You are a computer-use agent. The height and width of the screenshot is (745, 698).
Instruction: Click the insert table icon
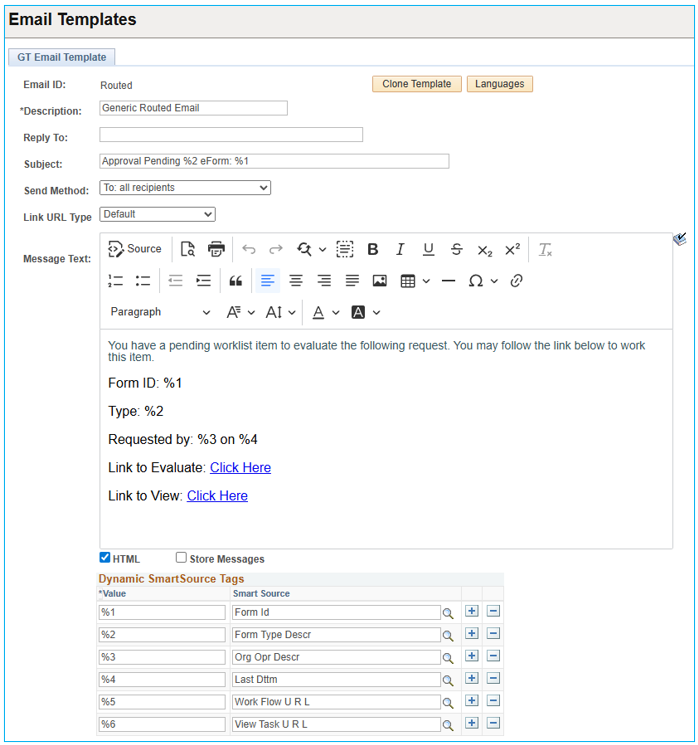click(x=408, y=281)
